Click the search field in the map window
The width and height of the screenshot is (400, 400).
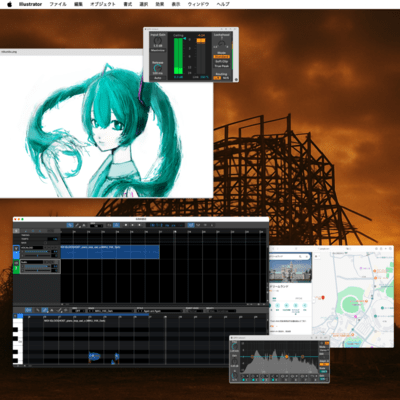[290, 256]
